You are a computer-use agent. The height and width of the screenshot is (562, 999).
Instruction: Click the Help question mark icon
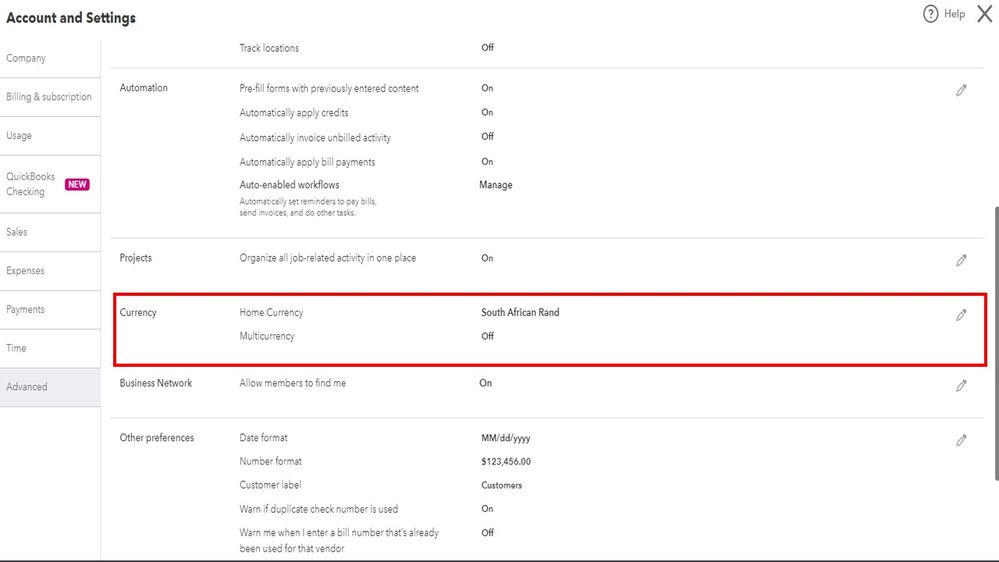click(931, 14)
